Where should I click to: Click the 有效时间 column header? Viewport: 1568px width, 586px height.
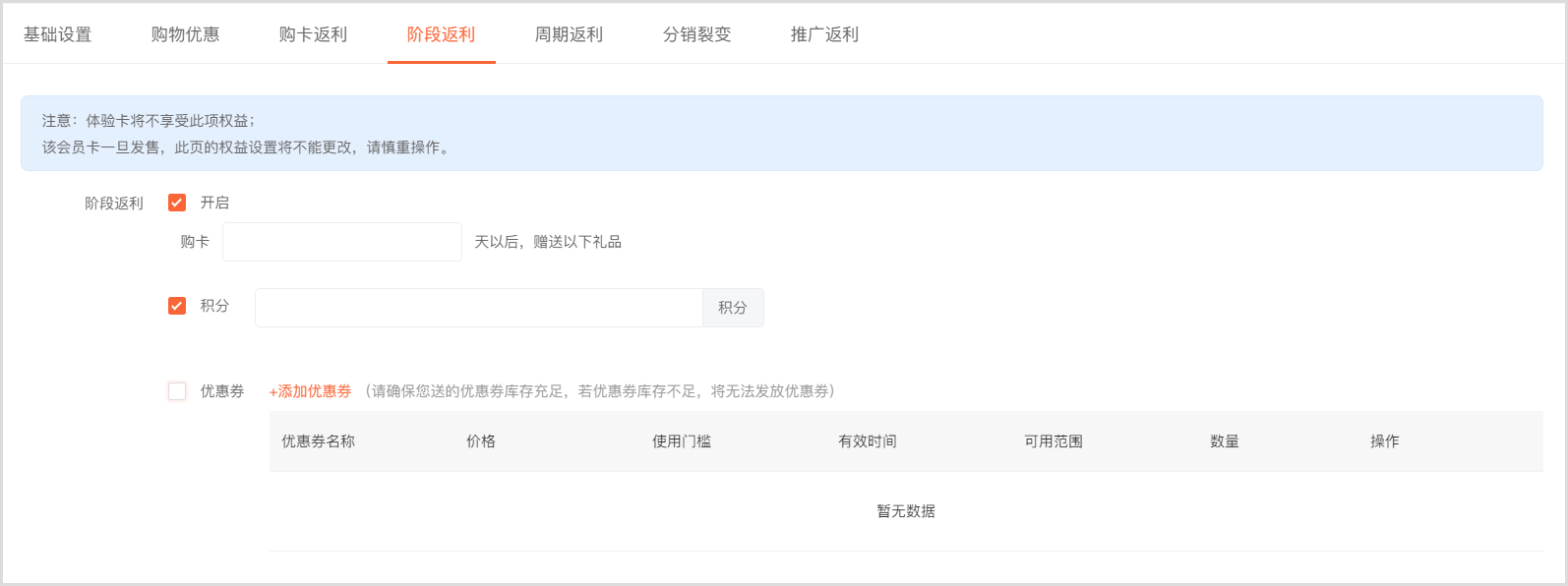click(x=868, y=441)
